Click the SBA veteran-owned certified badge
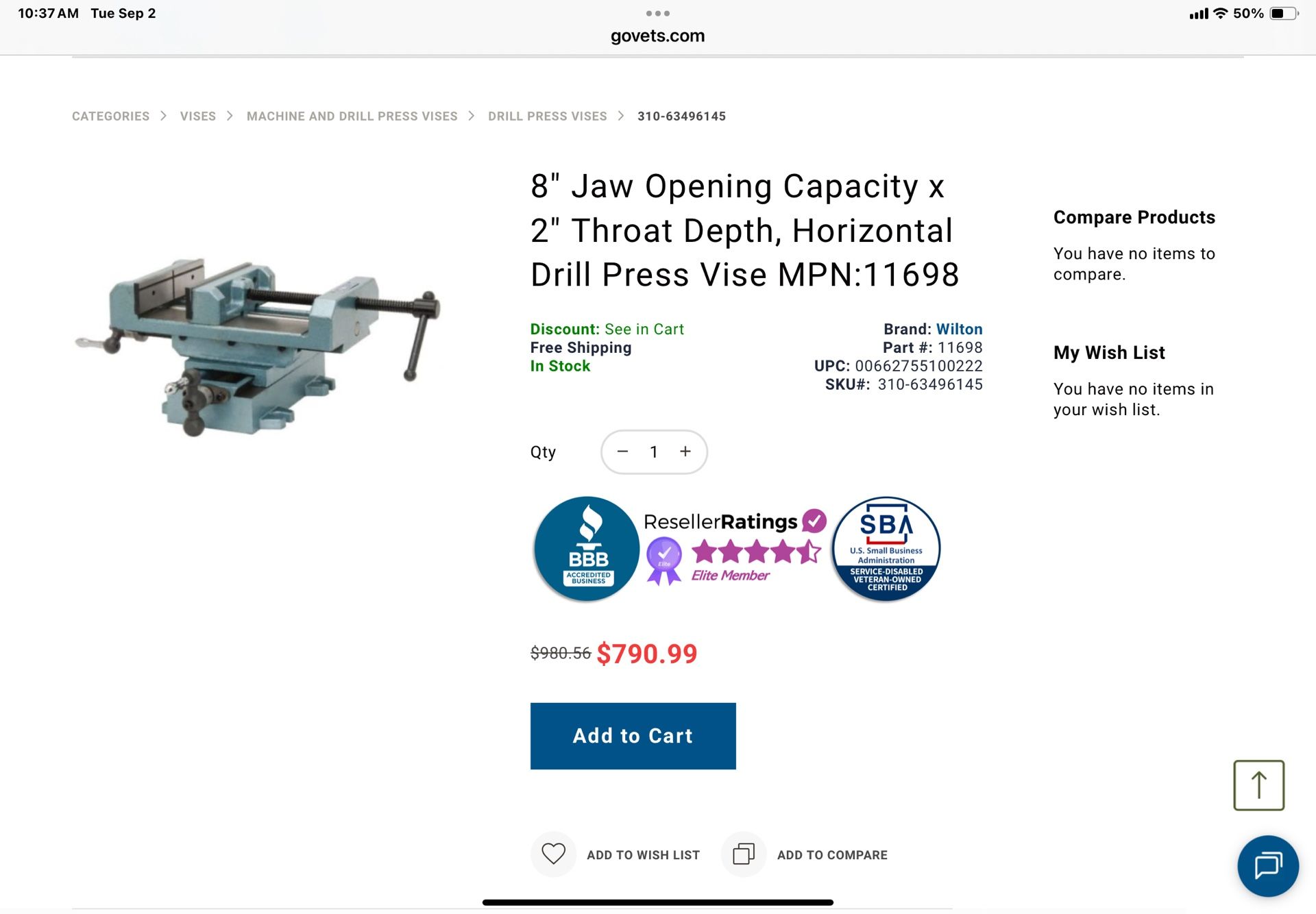This screenshot has width=1316, height=914. coord(886,549)
